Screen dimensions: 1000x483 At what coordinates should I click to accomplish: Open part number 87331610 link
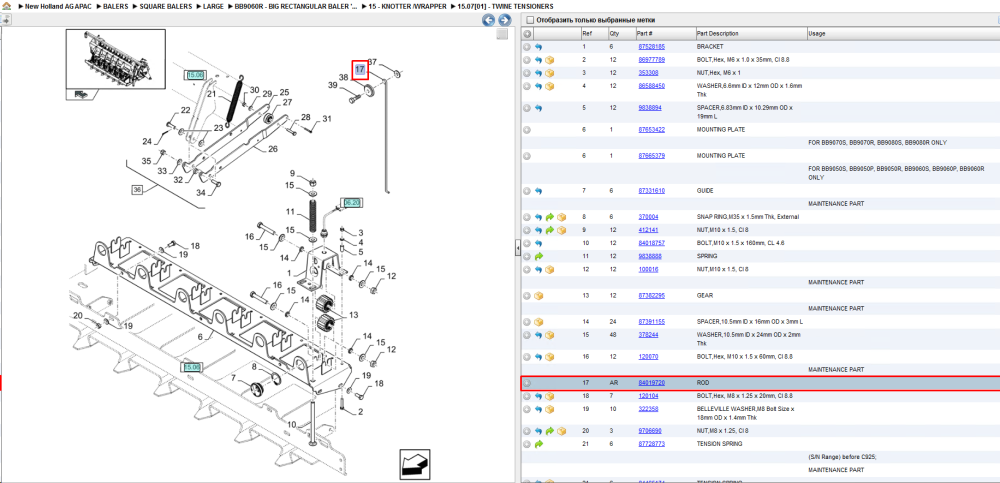click(x=651, y=190)
